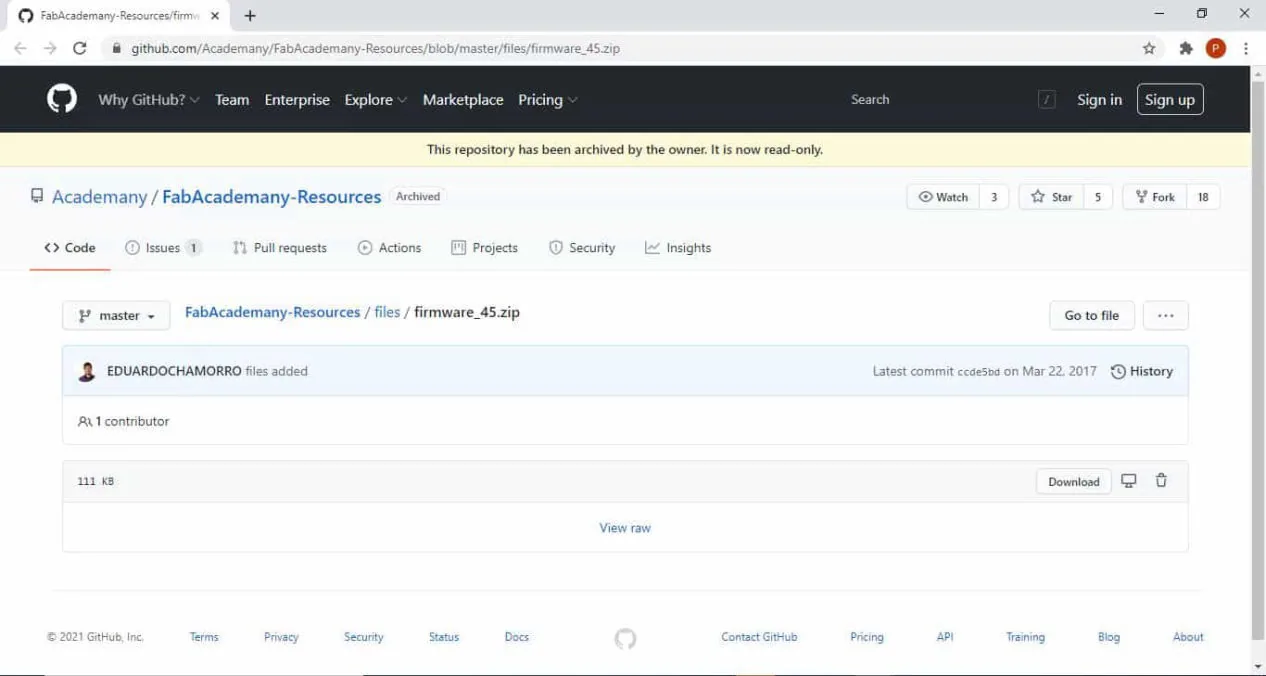
Task: Open the three-dots more options button
Action: (1165, 315)
